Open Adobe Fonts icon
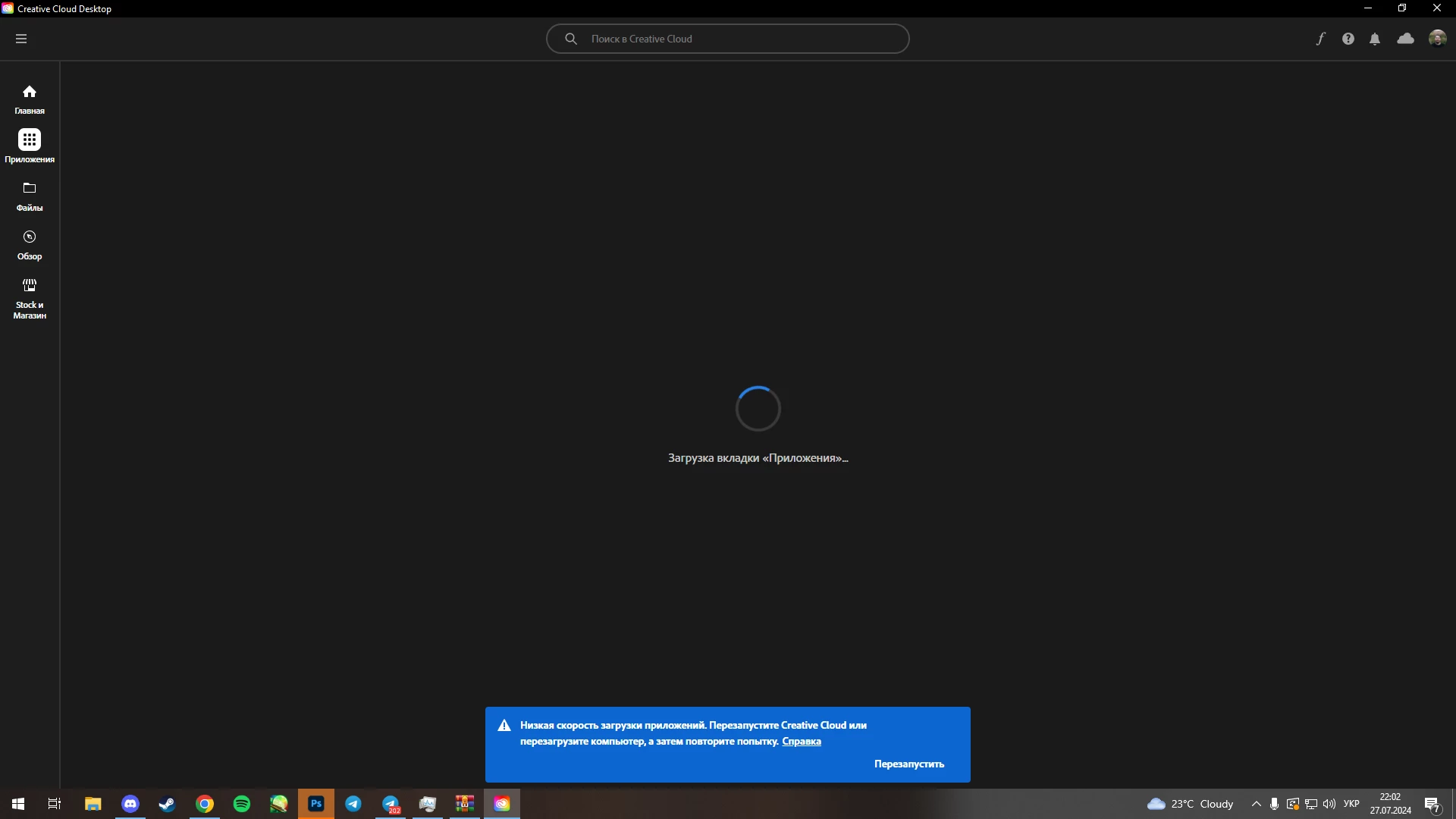This screenshot has width=1456, height=819. coord(1320,39)
